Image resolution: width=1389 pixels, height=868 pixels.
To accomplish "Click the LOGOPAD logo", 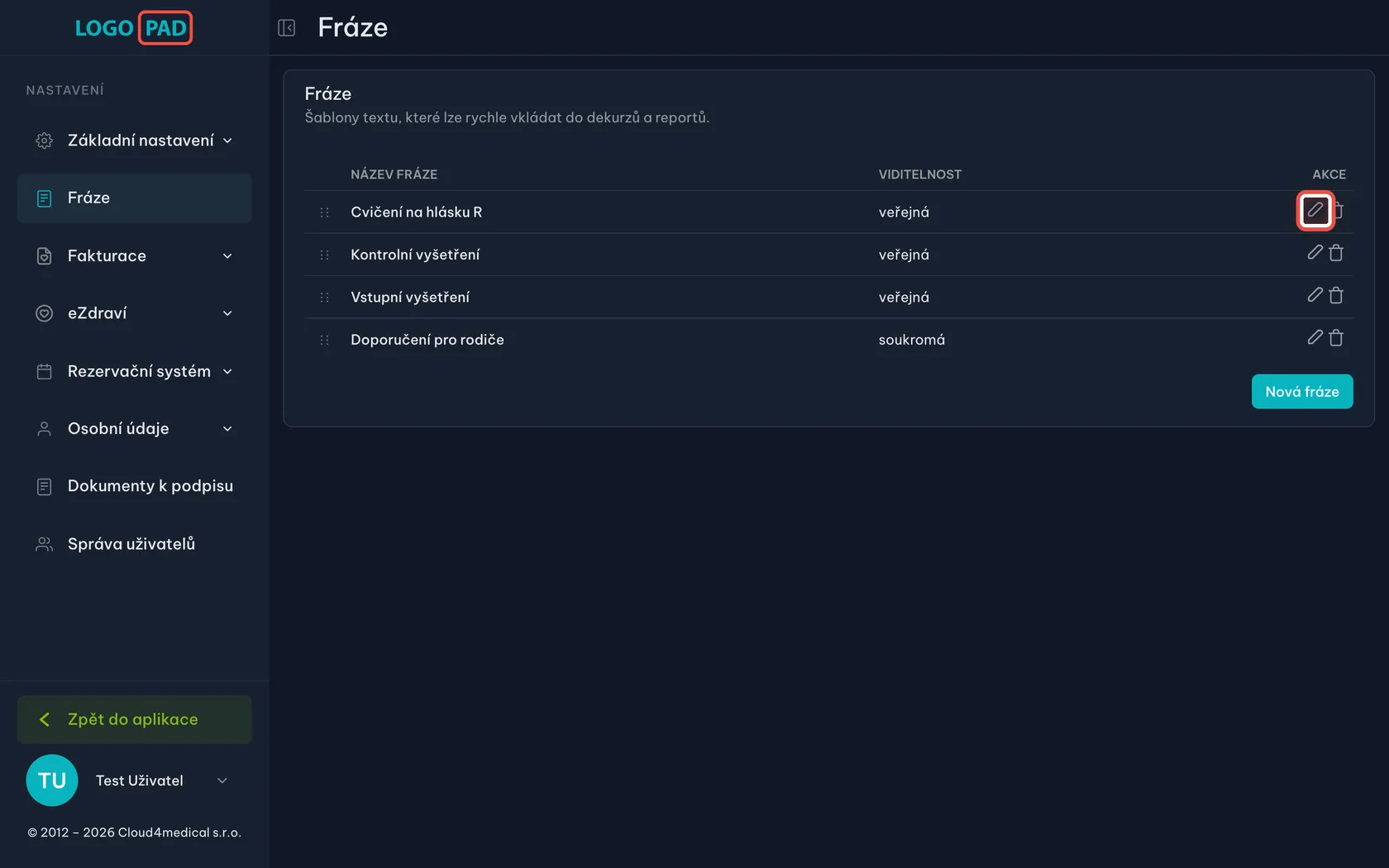I will click(x=134, y=28).
